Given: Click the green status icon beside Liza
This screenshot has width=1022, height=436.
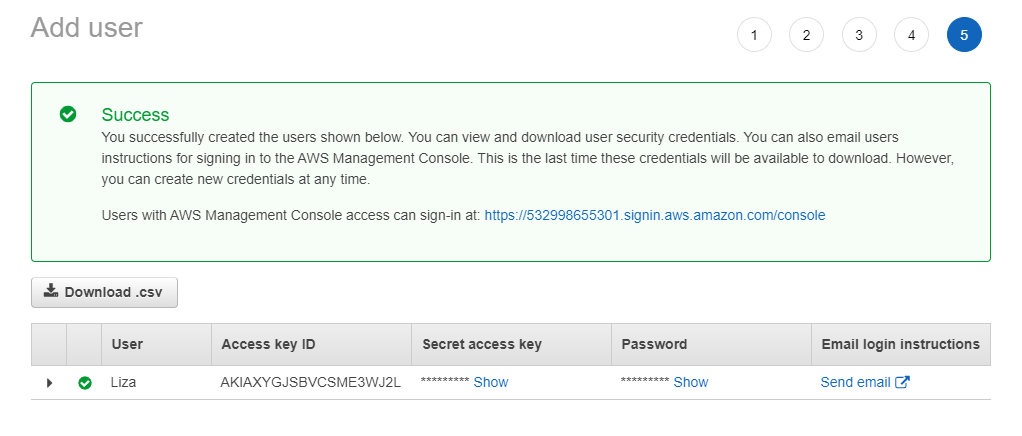Looking at the screenshot, I should pos(85,382).
